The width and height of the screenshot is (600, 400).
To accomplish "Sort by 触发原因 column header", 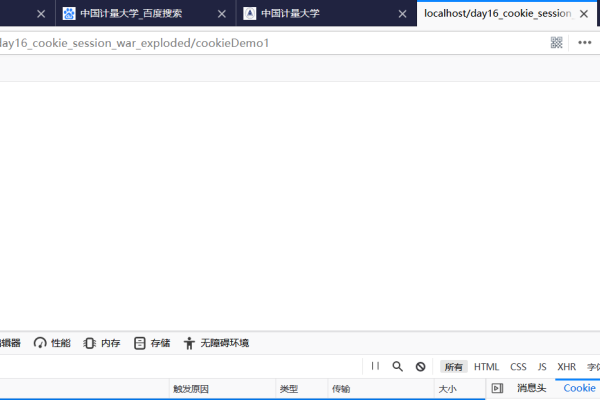I will 222,389.
